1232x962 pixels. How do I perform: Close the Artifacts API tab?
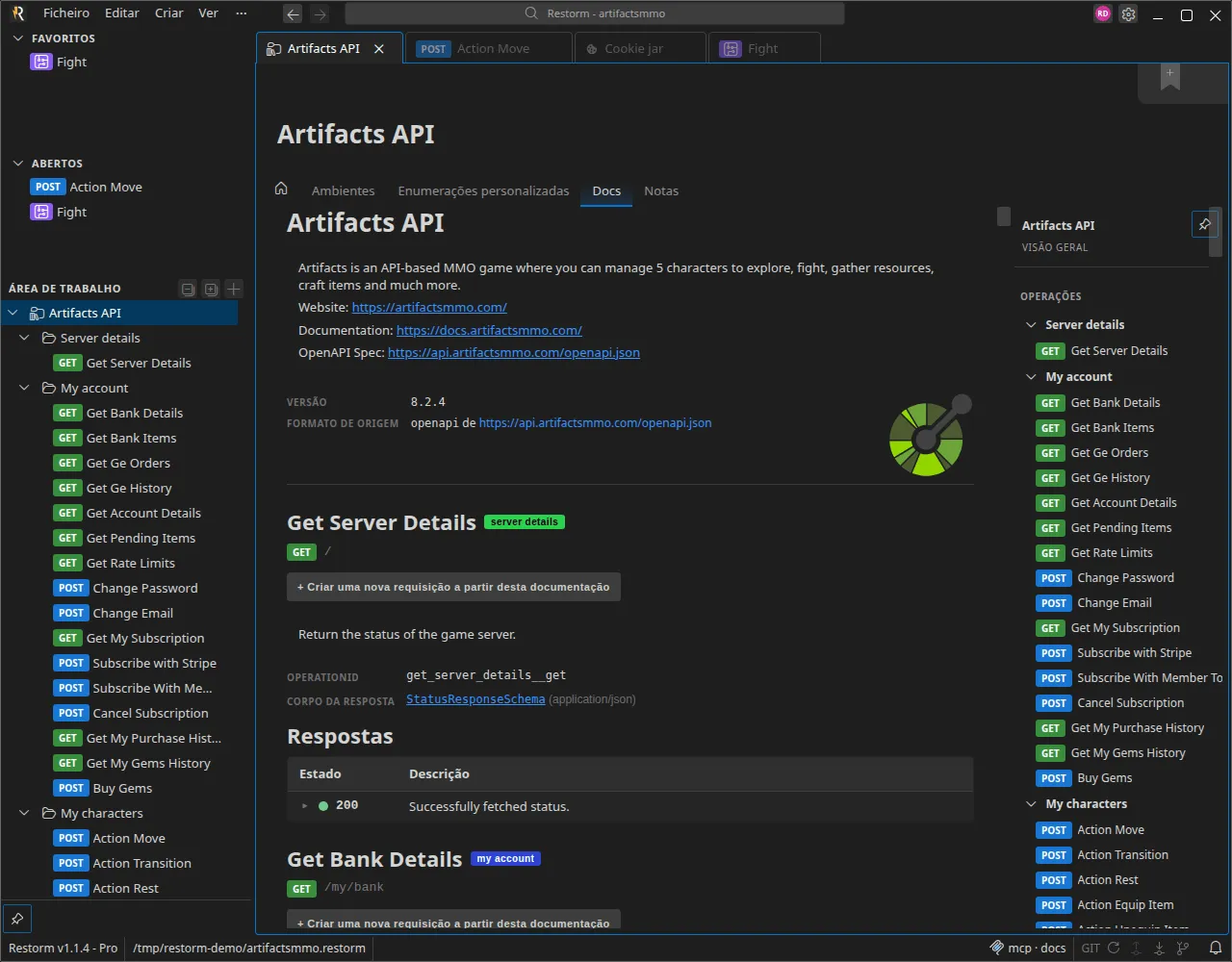coord(379,48)
